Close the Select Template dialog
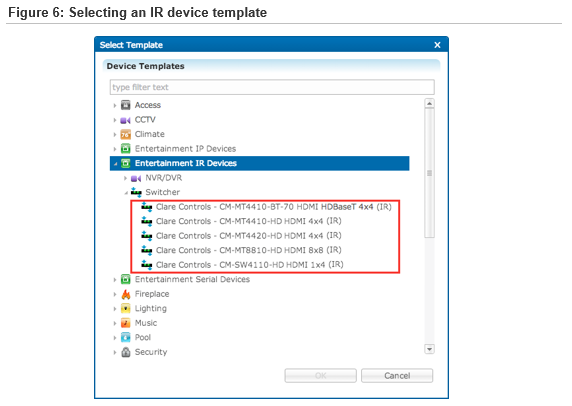 click(x=437, y=45)
